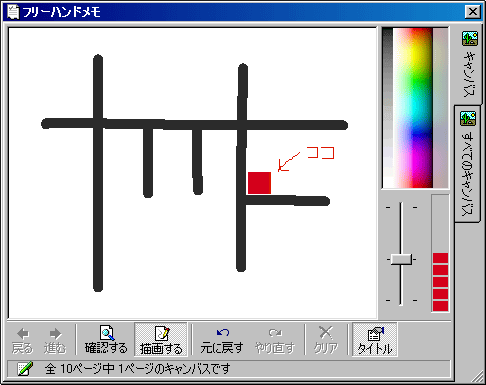The image size is (486, 385).
Task: Click the 進む forward arrow button
Action: pos(55,340)
